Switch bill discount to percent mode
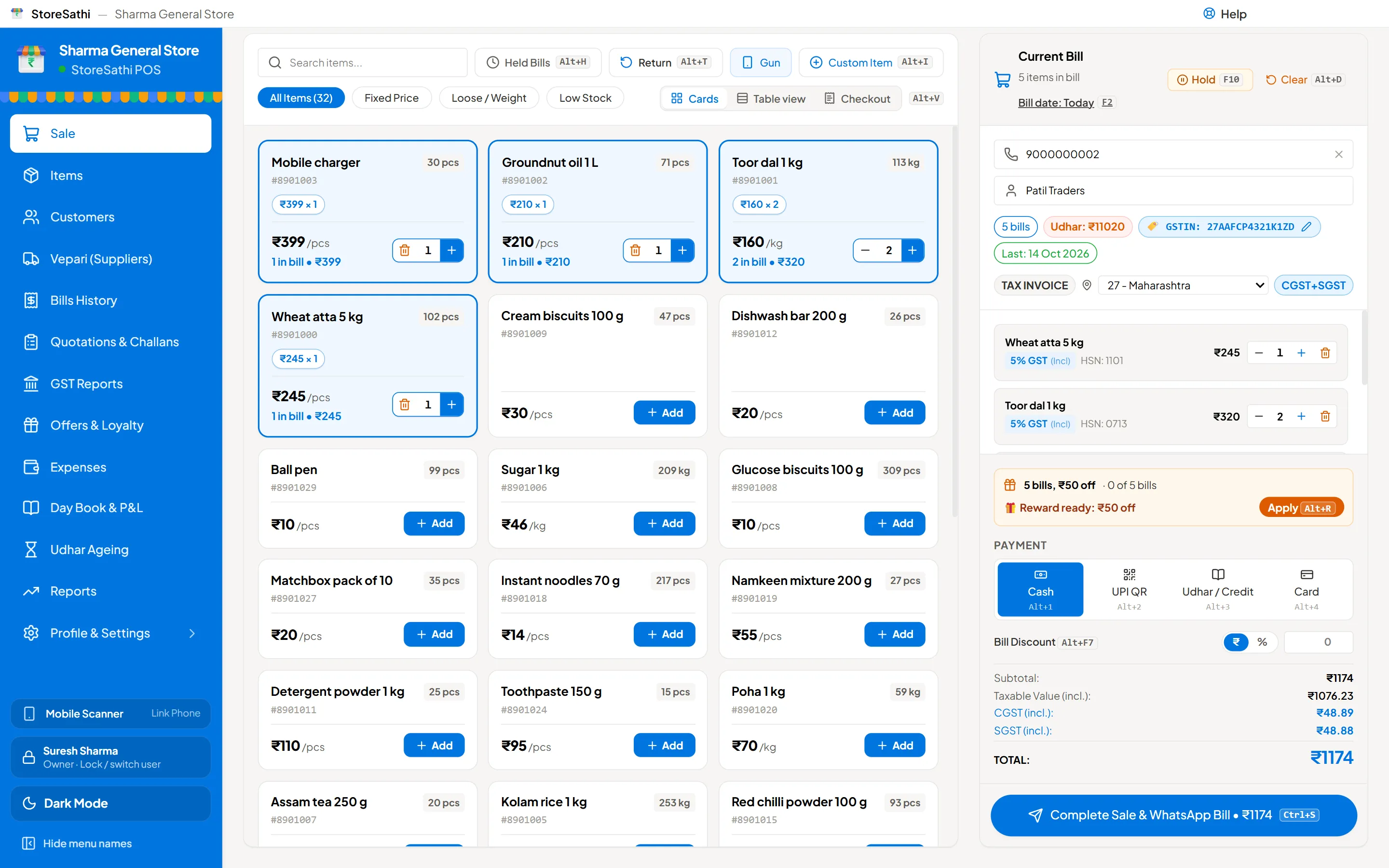The width and height of the screenshot is (1389, 868). (1262, 642)
